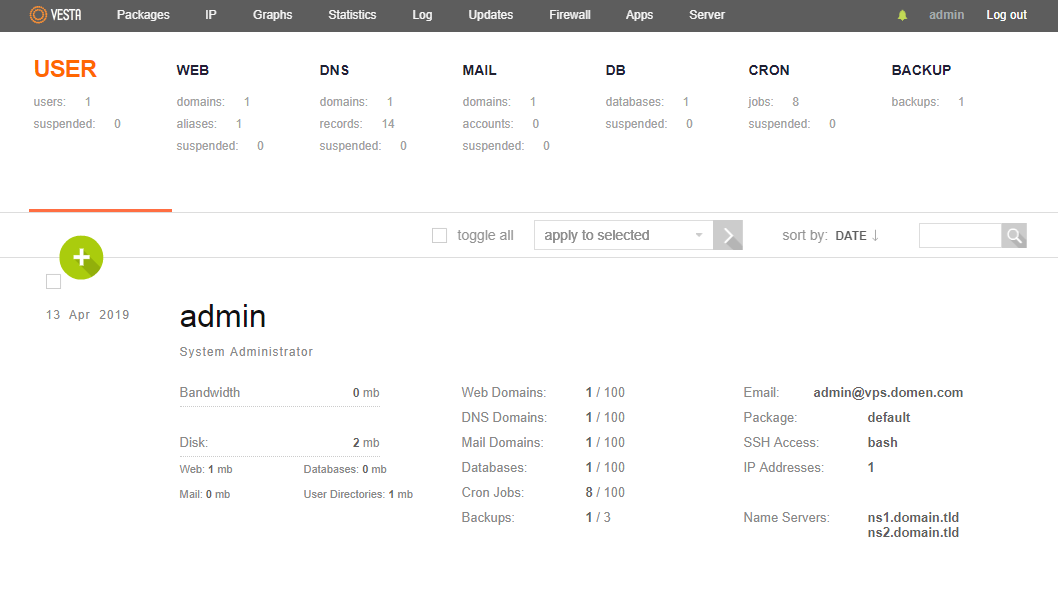Open the Packages menu

pos(143,15)
